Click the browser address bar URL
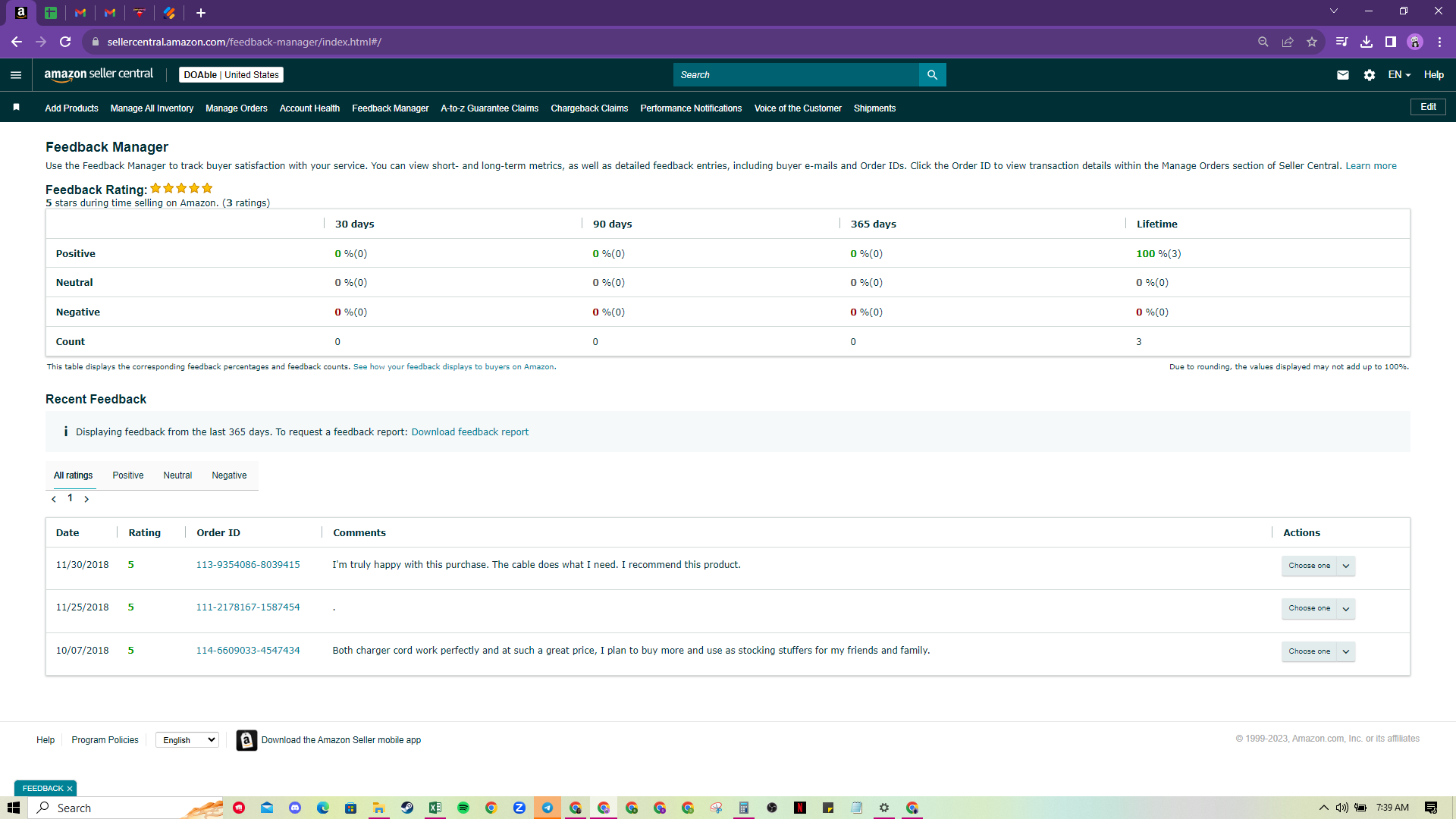The height and width of the screenshot is (819, 1456). [x=244, y=42]
